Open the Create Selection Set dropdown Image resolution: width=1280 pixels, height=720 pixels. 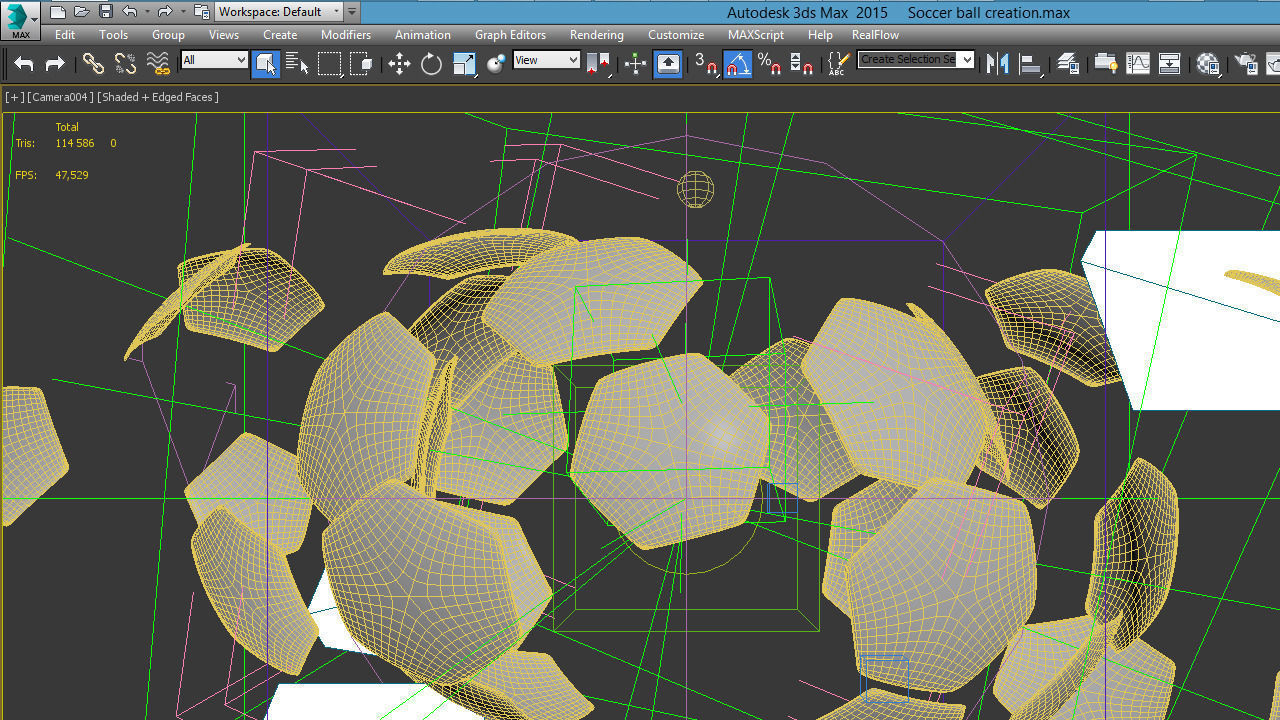[916, 60]
